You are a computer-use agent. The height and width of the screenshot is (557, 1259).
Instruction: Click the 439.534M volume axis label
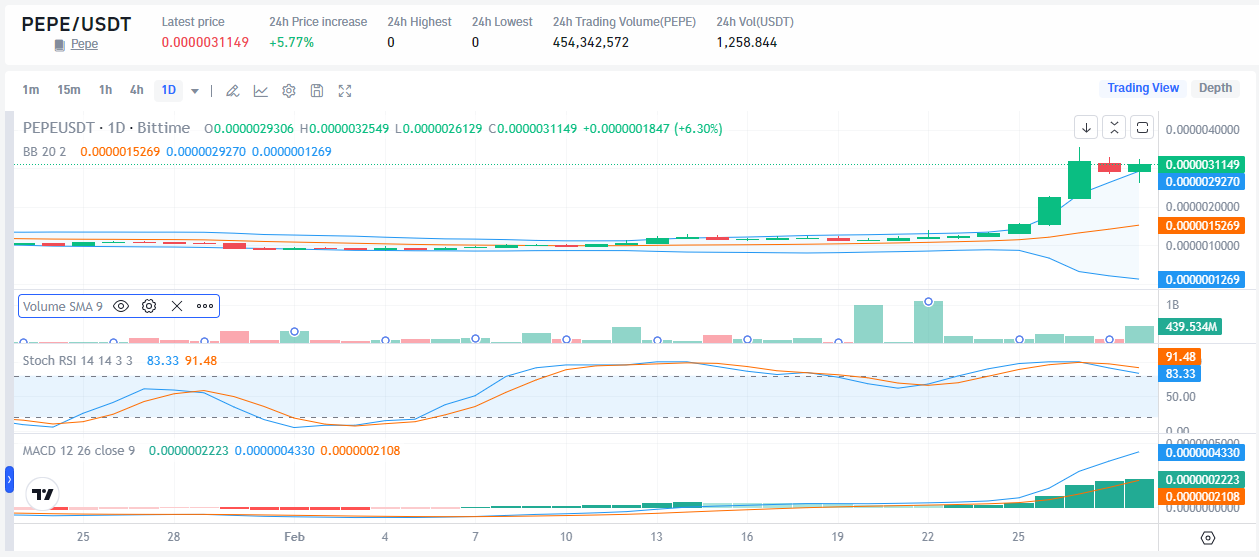pyautogui.click(x=1188, y=326)
